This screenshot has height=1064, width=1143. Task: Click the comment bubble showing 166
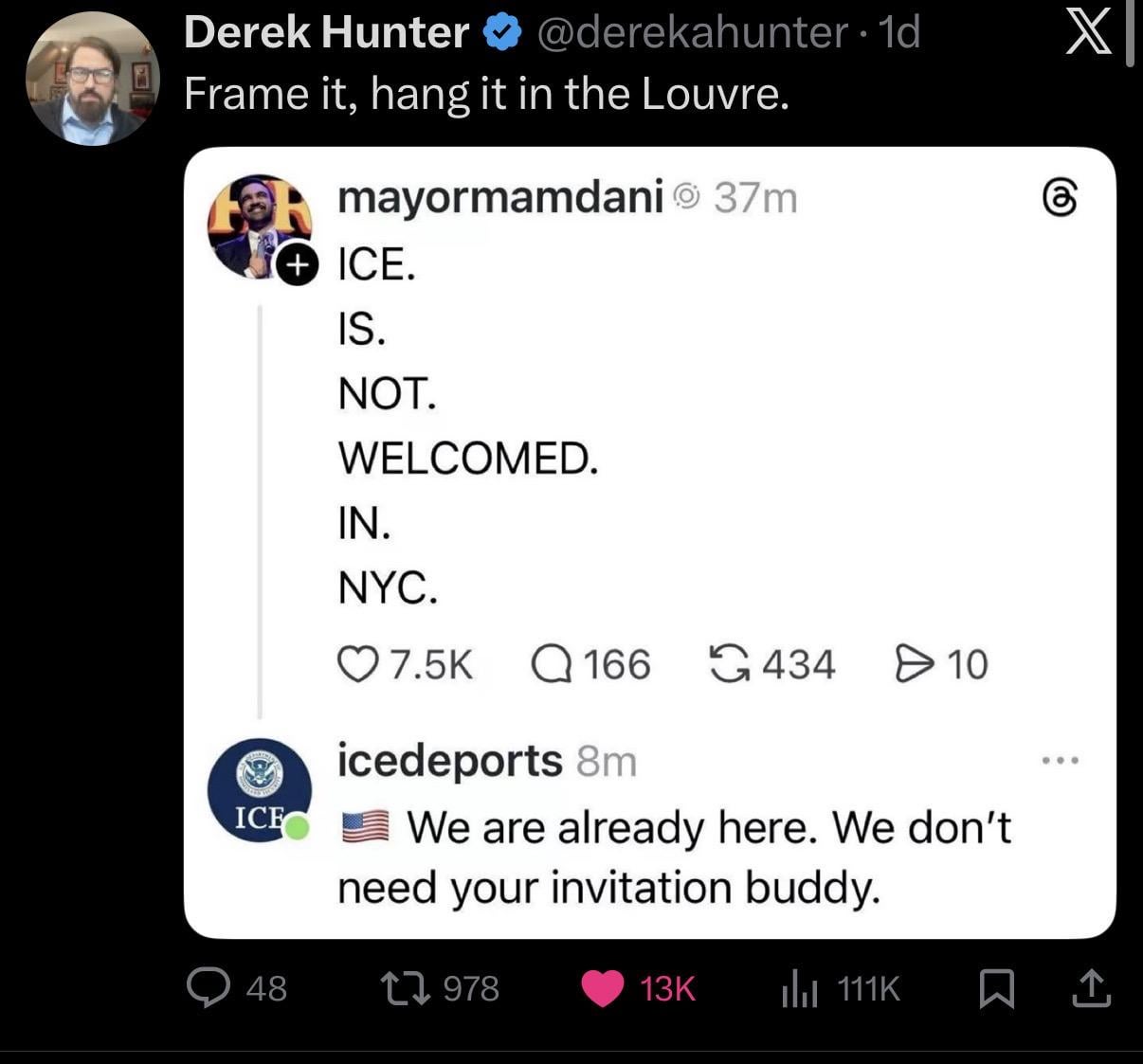tap(551, 664)
